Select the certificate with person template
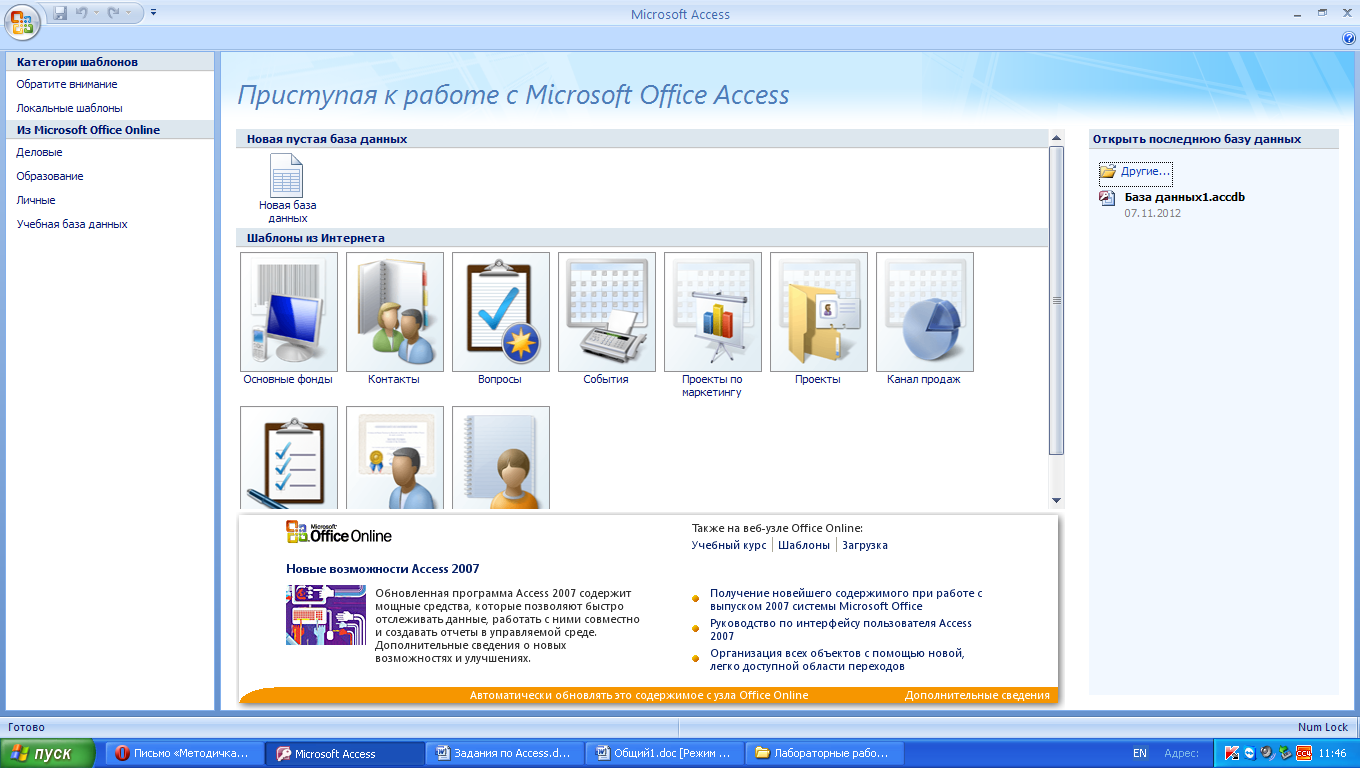Image resolution: width=1360 pixels, height=768 pixels. pyautogui.click(x=395, y=458)
